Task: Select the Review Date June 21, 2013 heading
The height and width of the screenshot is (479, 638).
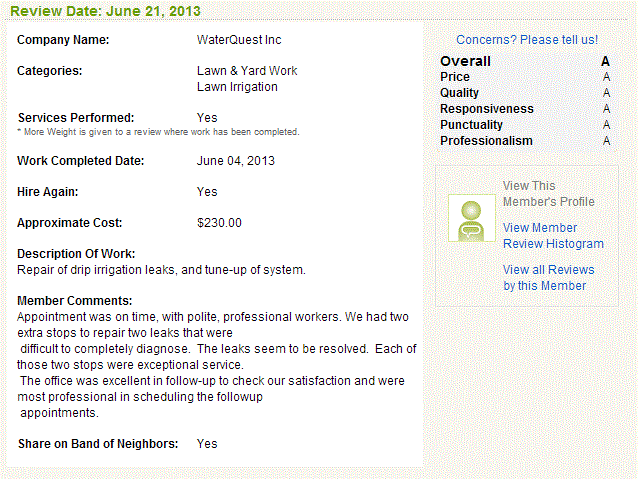Action: coord(105,11)
